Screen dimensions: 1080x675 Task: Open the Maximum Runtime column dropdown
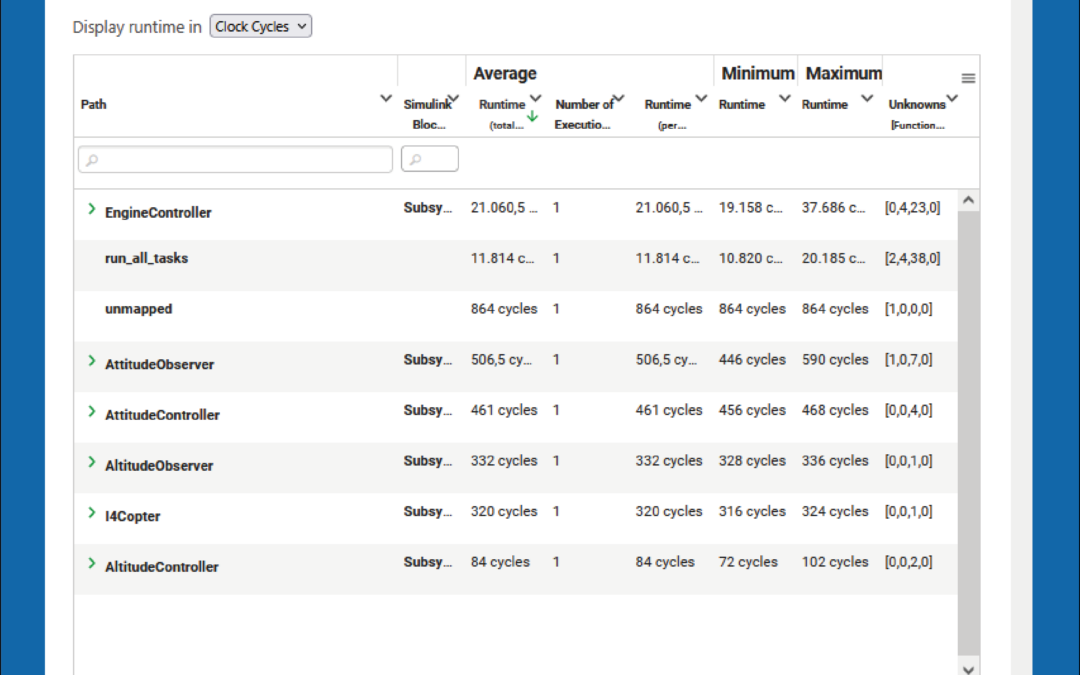coord(868,99)
